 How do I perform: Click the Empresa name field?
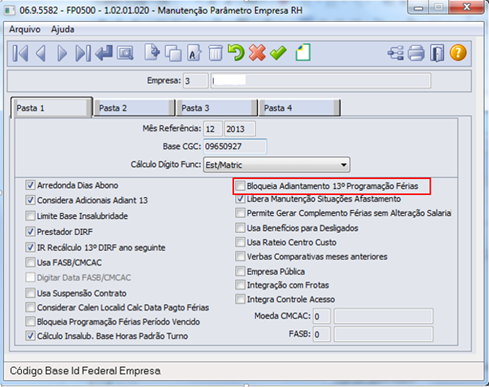click(320, 81)
